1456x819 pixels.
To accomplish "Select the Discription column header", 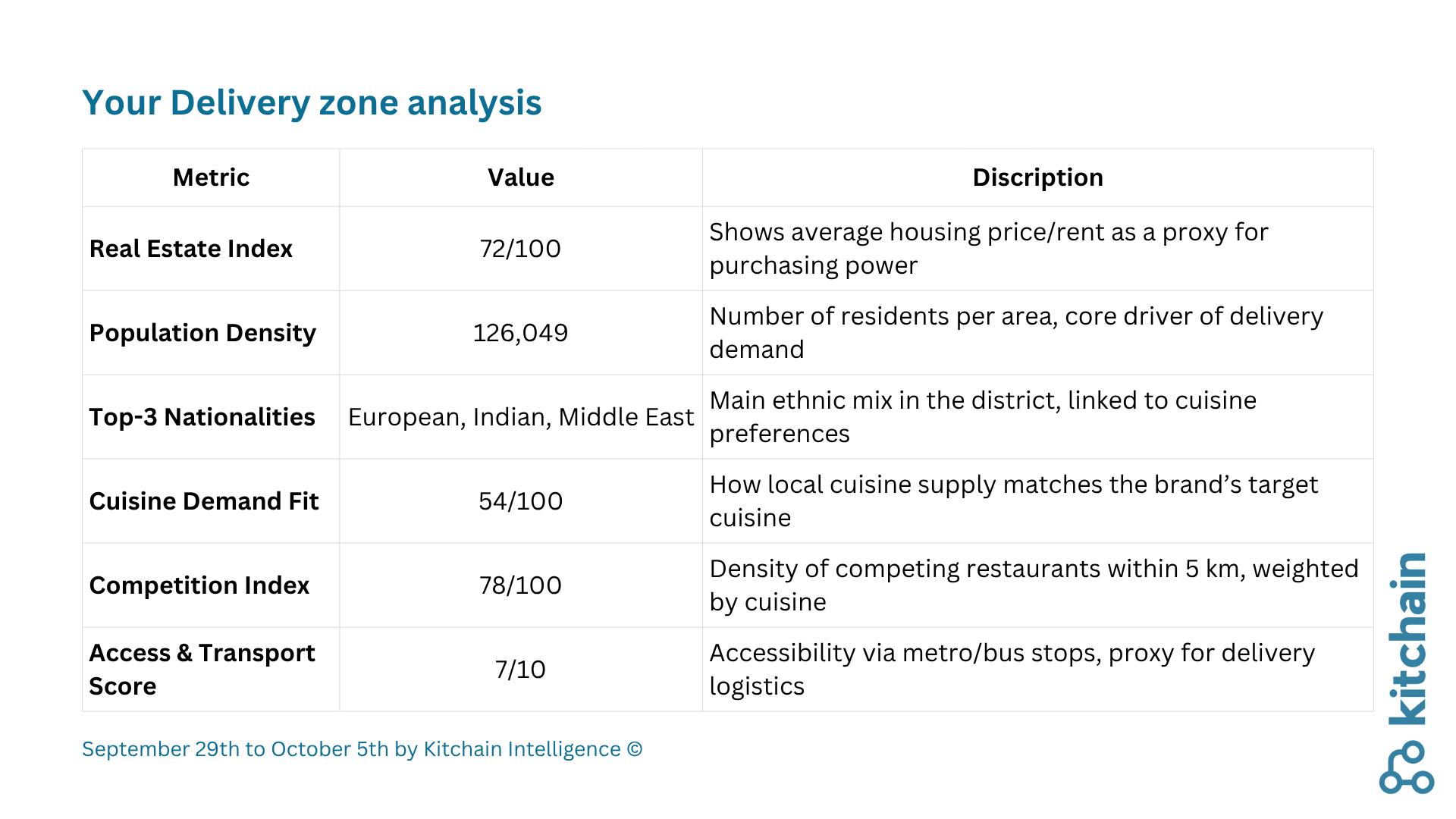I will 1037,177.
